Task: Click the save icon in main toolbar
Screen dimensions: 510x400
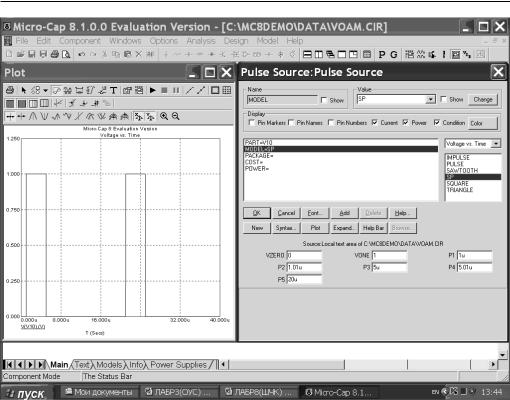Action: point(32,54)
